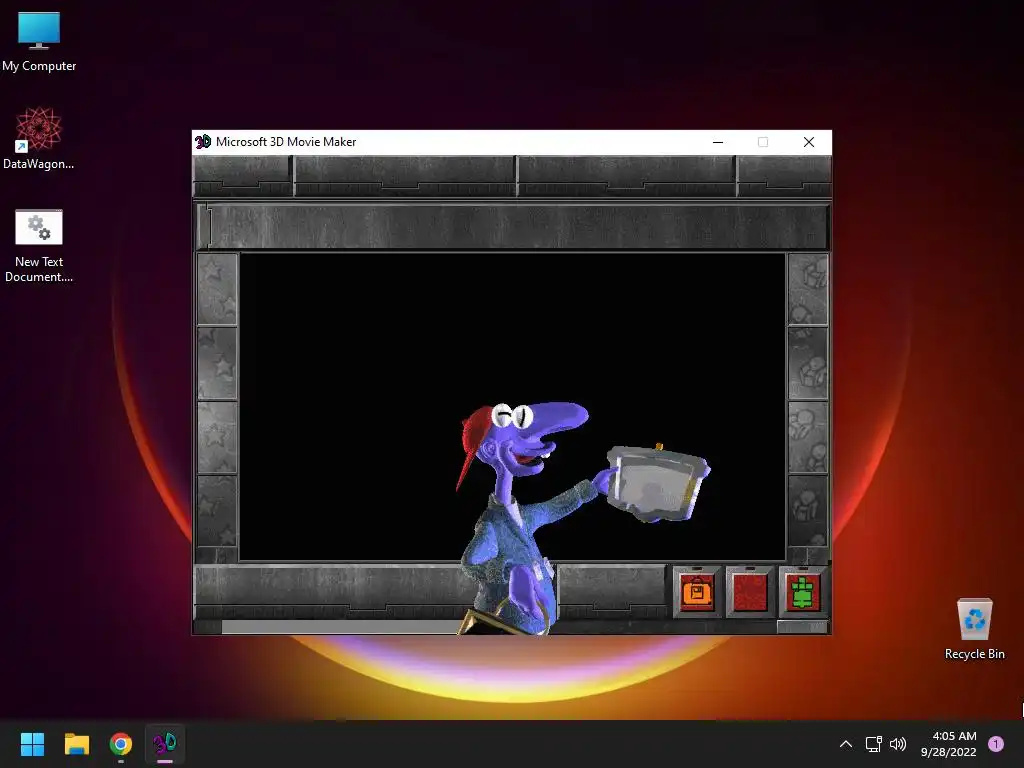Click the green icon button beside the blank red one

803,591
